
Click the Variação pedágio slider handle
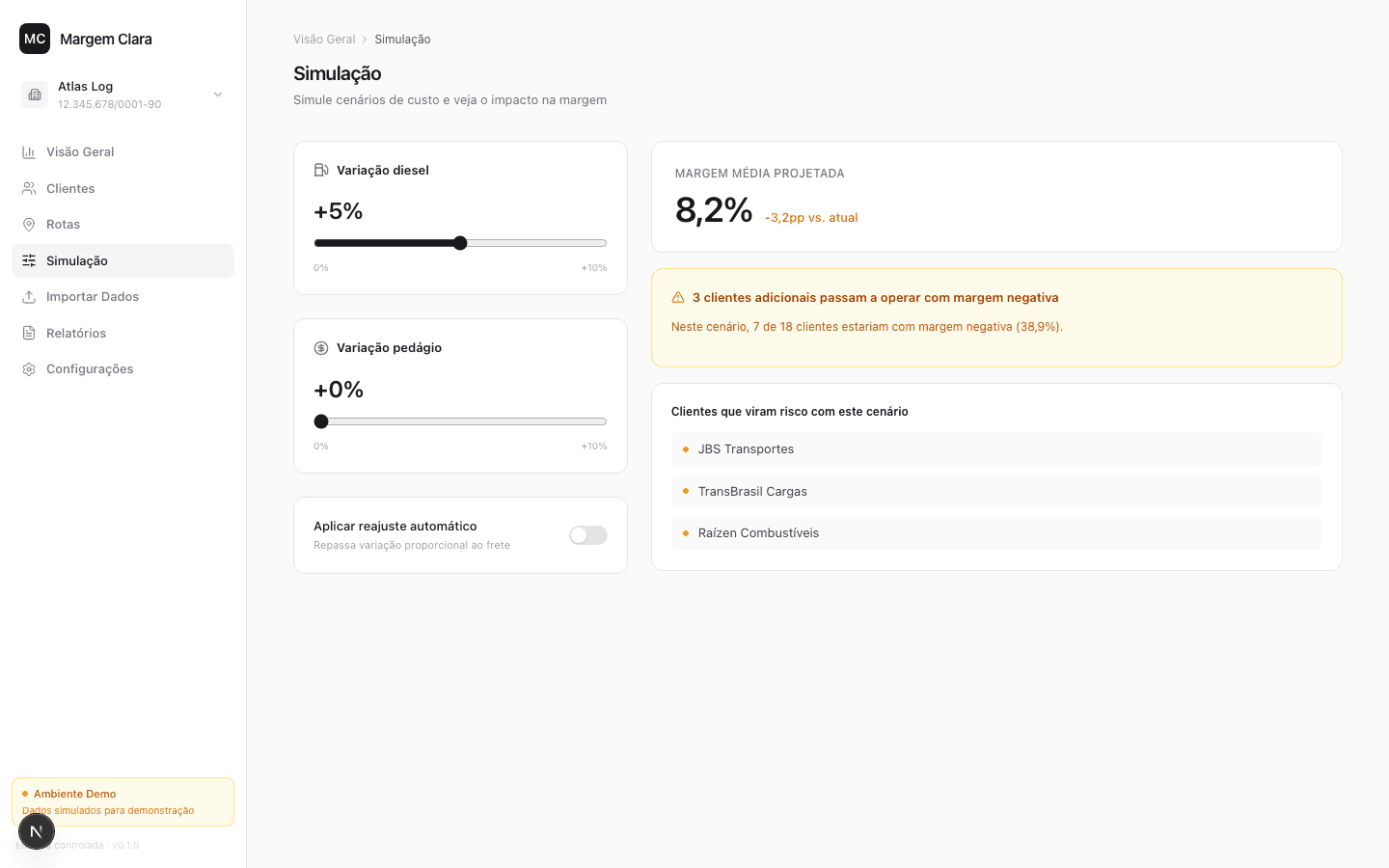pyautogui.click(x=321, y=421)
